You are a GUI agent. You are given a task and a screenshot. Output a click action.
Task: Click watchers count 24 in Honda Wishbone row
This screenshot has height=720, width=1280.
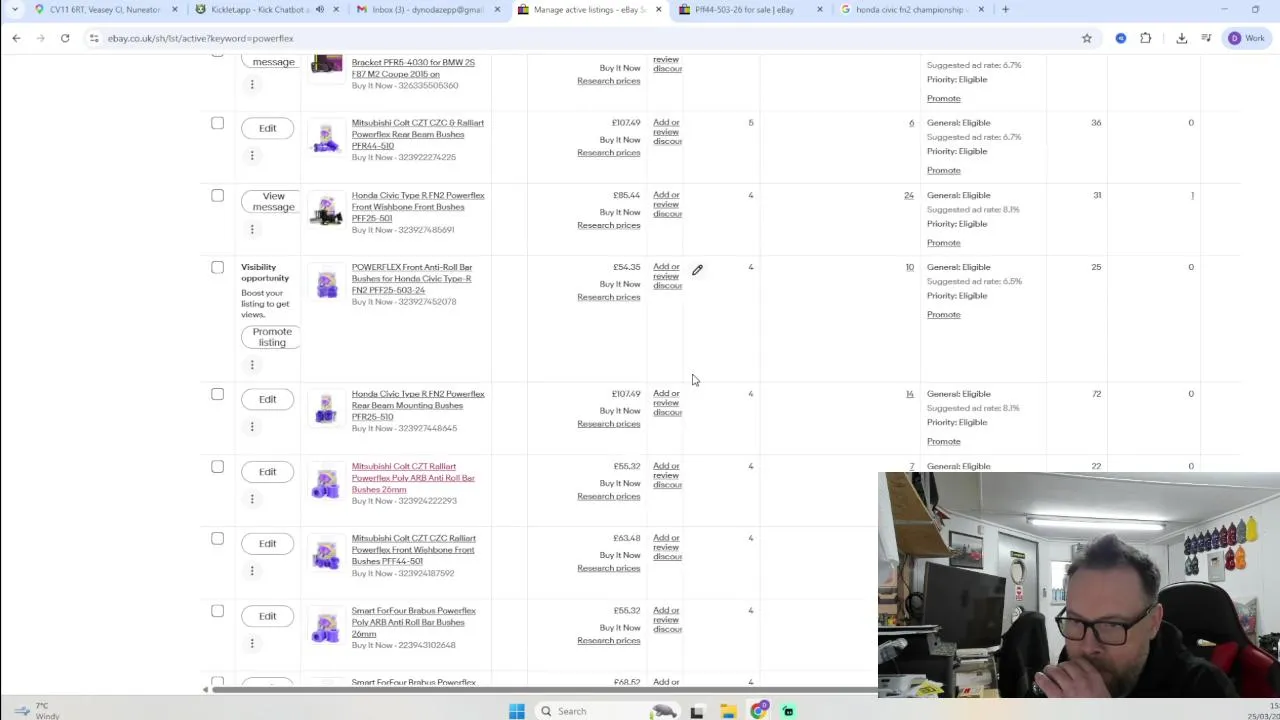[x=908, y=195]
